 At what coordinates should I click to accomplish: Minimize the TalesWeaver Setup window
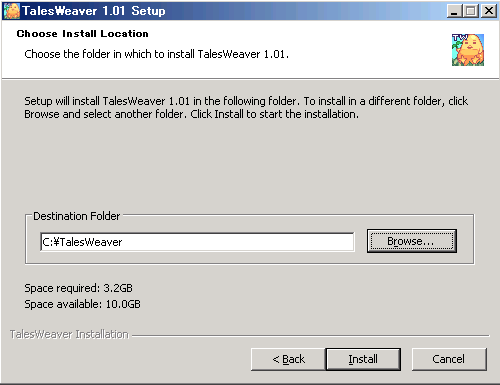(454, 11)
